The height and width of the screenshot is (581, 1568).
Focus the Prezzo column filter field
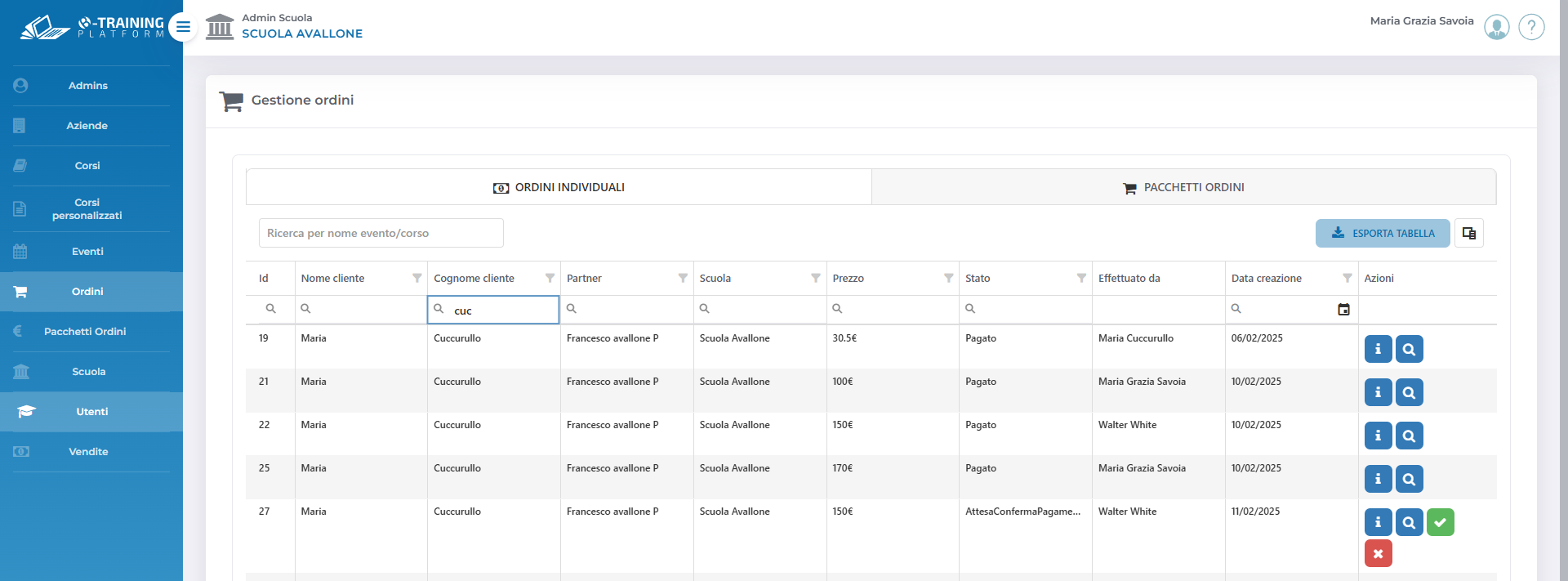click(x=893, y=310)
